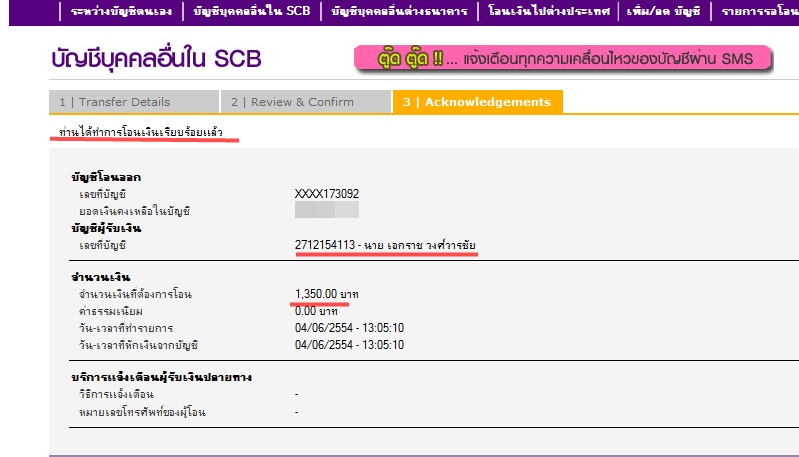
Task: Click the page heading บัญชีบุคคลอื่นใน SCB
Action: click(156, 59)
